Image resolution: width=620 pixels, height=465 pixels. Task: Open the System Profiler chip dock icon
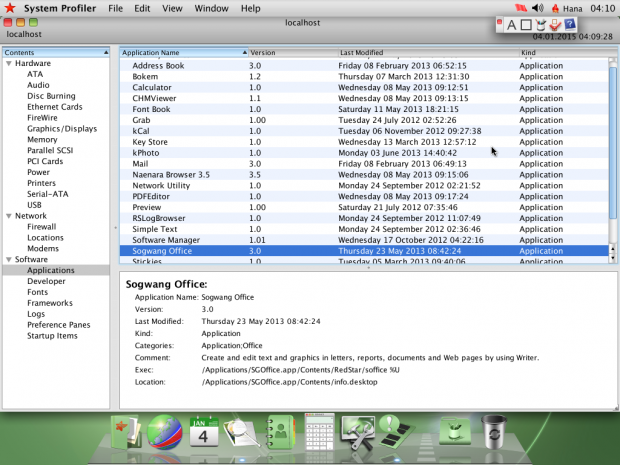tap(395, 432)
